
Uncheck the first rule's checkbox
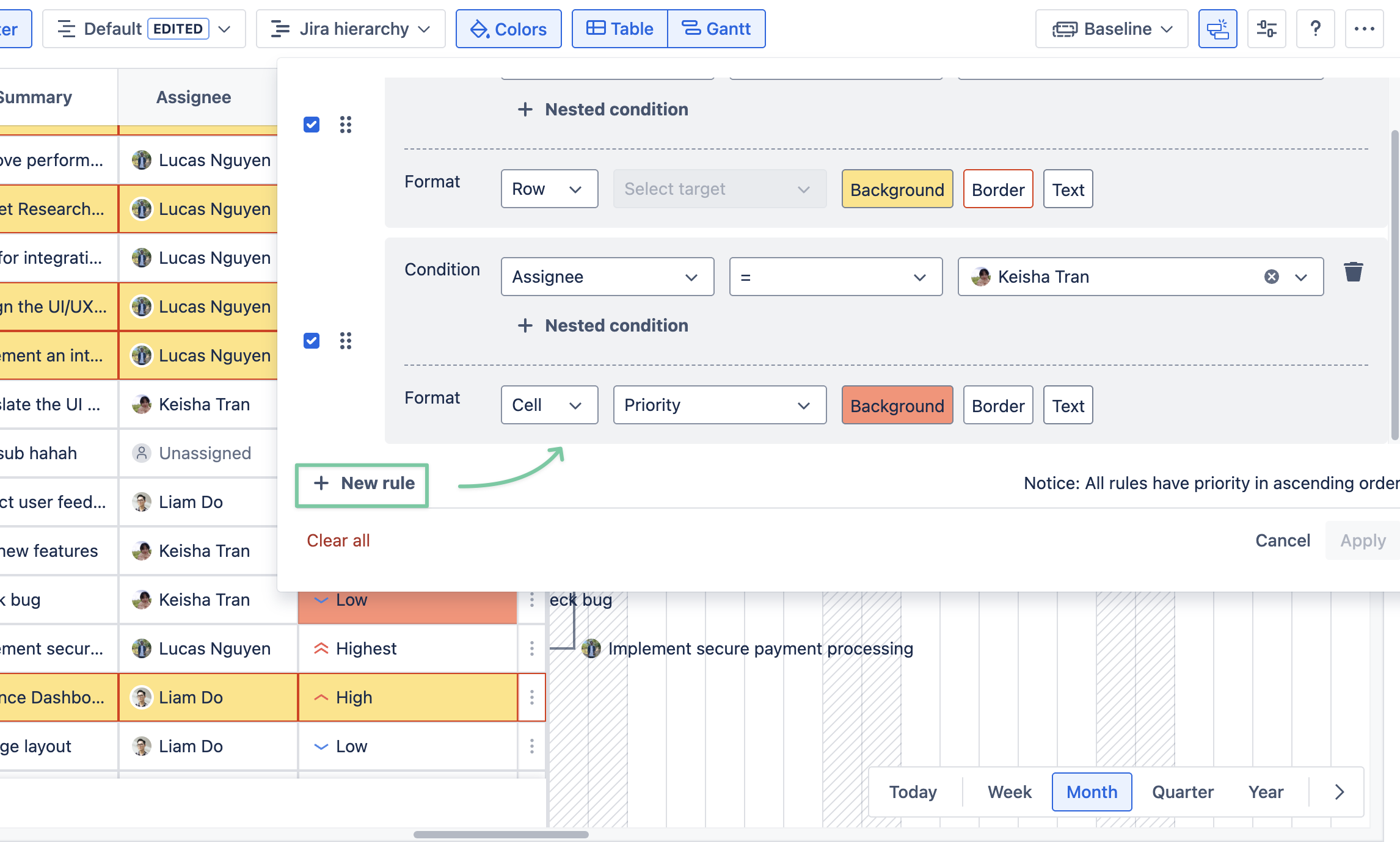pyautogui.click(x=312, y=125)
